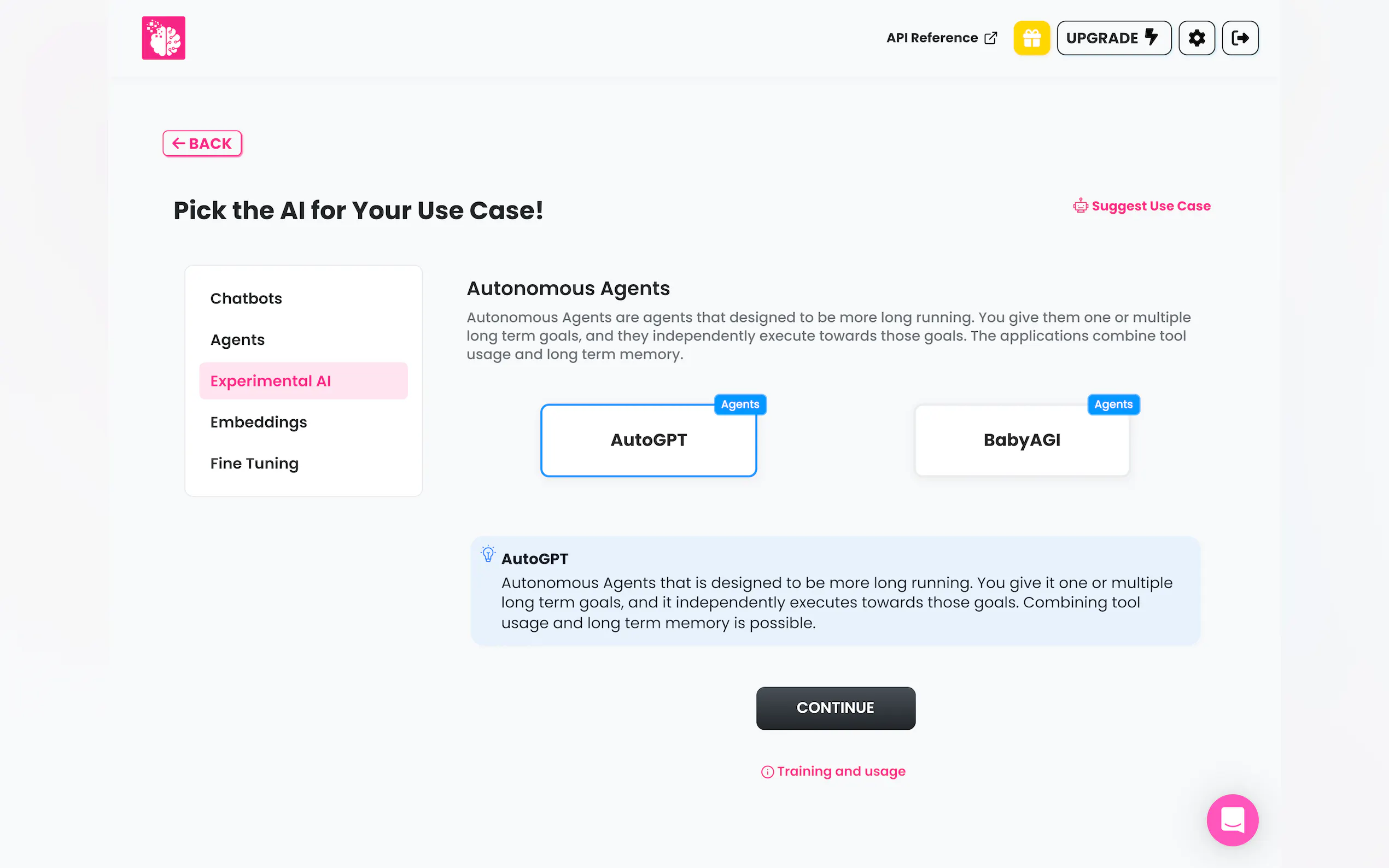This screenshot has height=868, width=1389.
Task: Open the pink chat support bubble
Action: tap(1232, 819)
